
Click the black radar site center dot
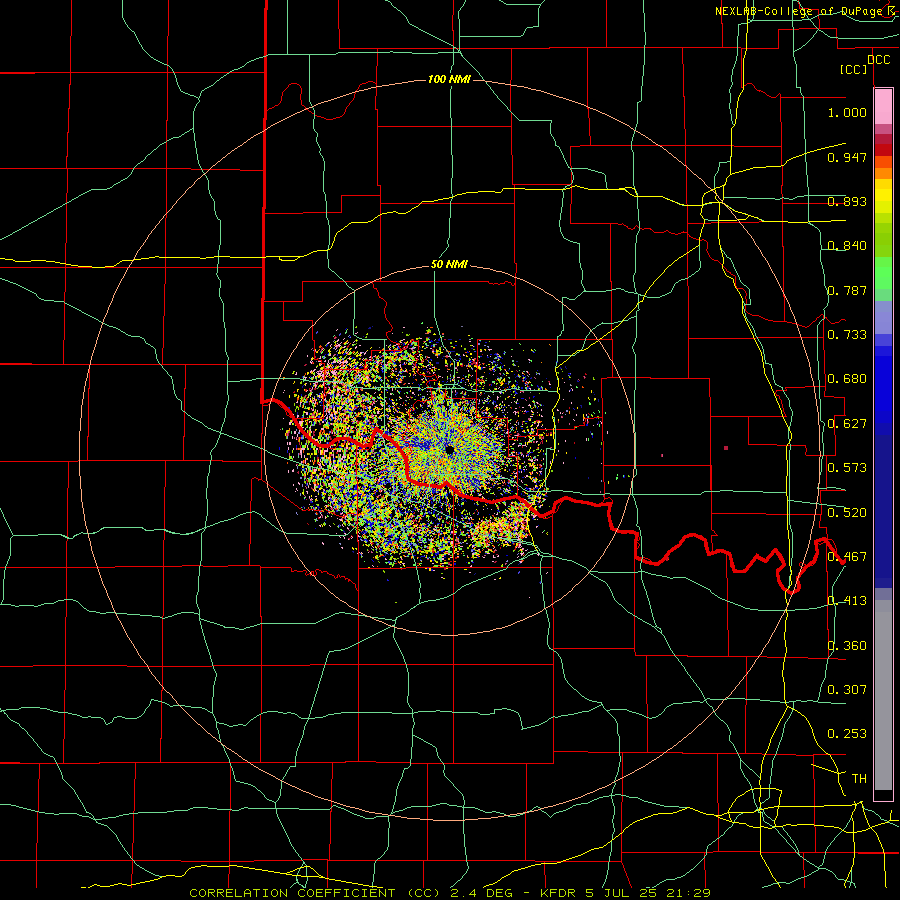[450, 449]
